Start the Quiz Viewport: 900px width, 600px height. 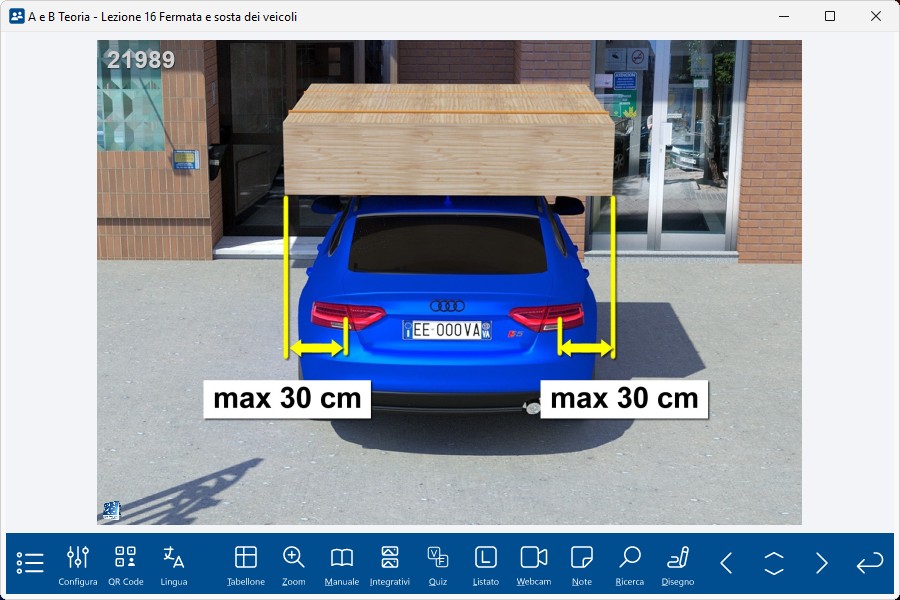(x=438, y=564)
